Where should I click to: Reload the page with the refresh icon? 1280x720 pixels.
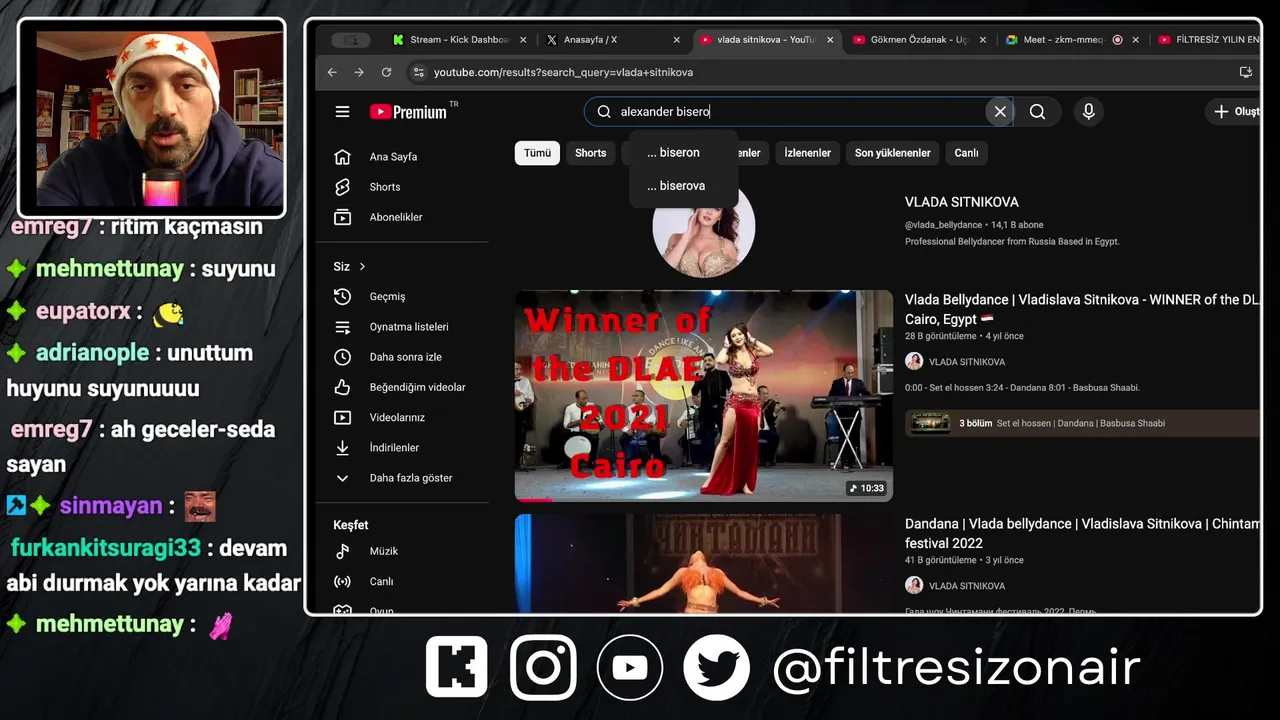(386, 72)
